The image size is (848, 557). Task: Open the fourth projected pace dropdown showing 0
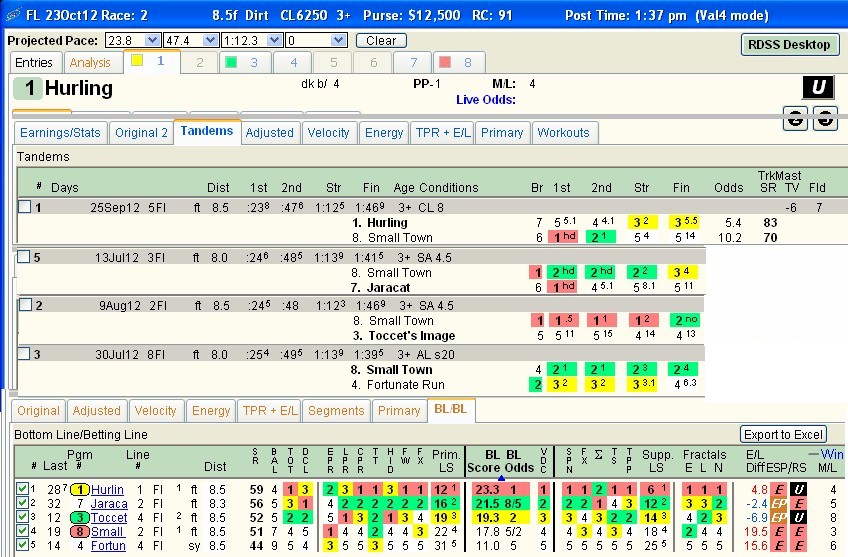(339, 41)
